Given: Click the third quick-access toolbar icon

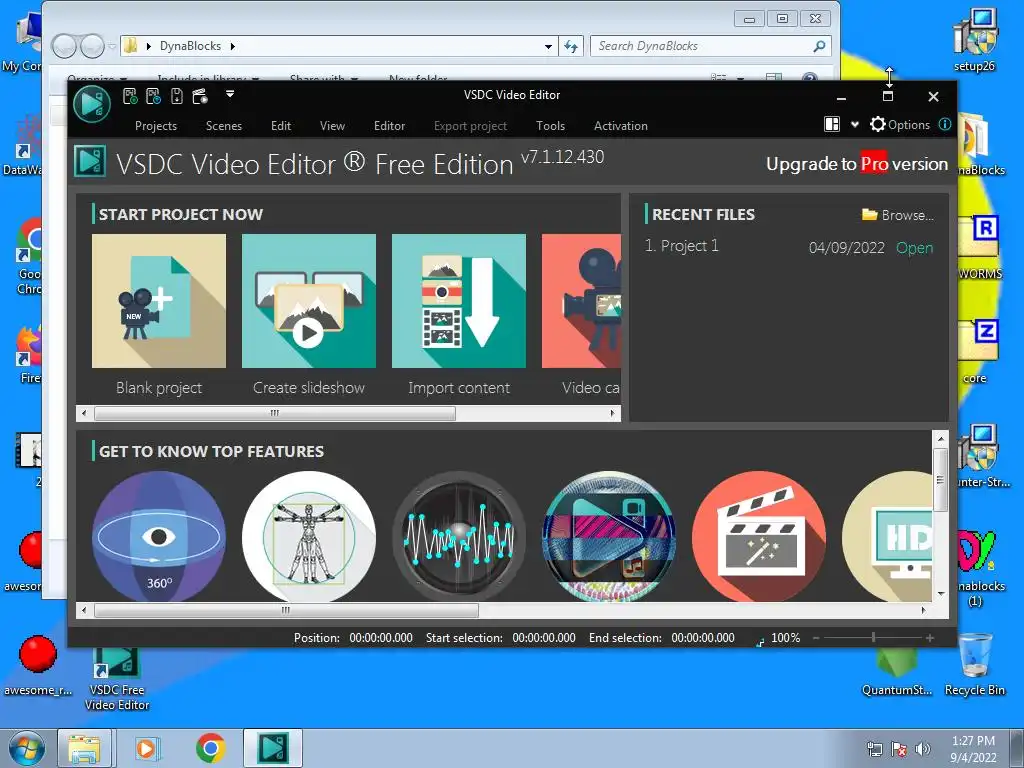Looking at the screenshot, I should click(176, 97).
